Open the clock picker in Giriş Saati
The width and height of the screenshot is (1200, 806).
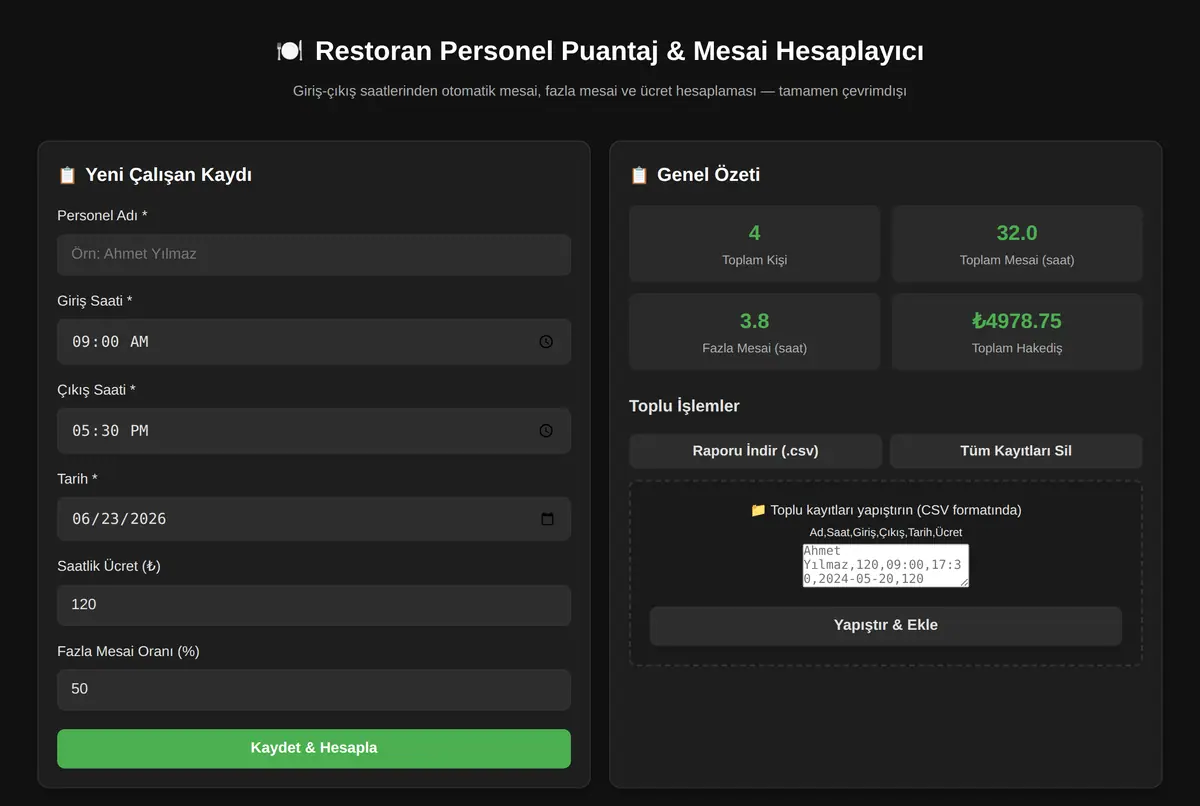[546, 342]
